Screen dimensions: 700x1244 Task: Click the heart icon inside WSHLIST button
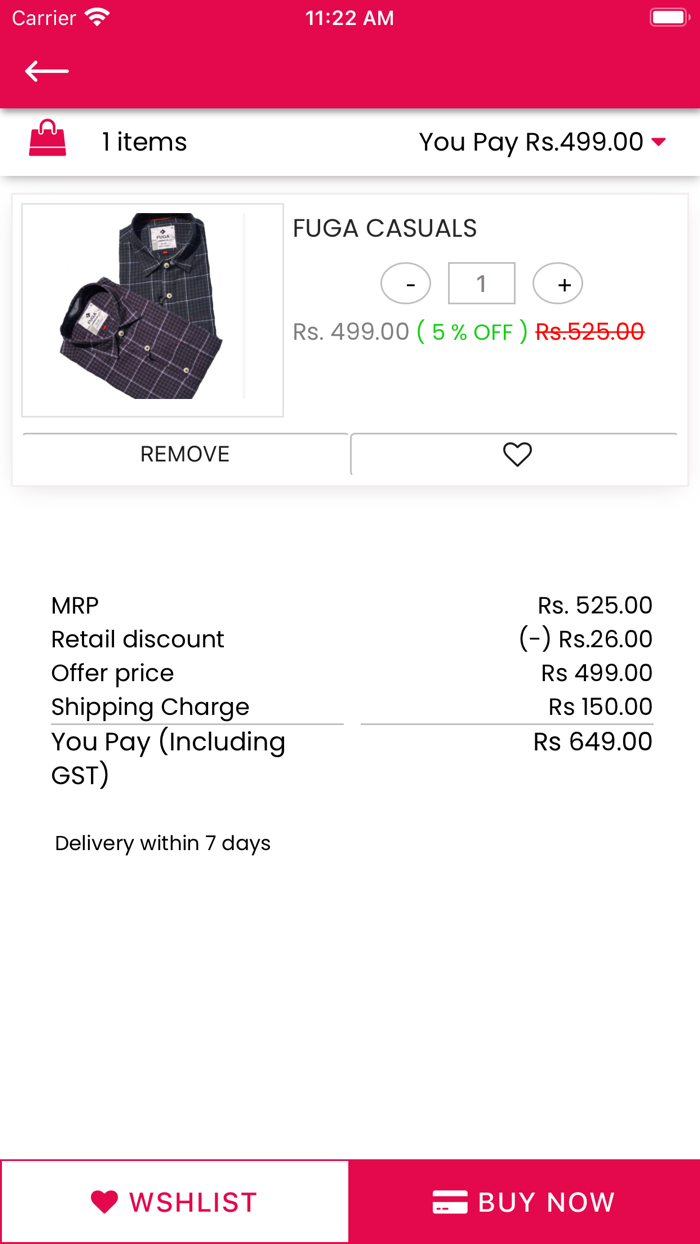coord(104,1201)
